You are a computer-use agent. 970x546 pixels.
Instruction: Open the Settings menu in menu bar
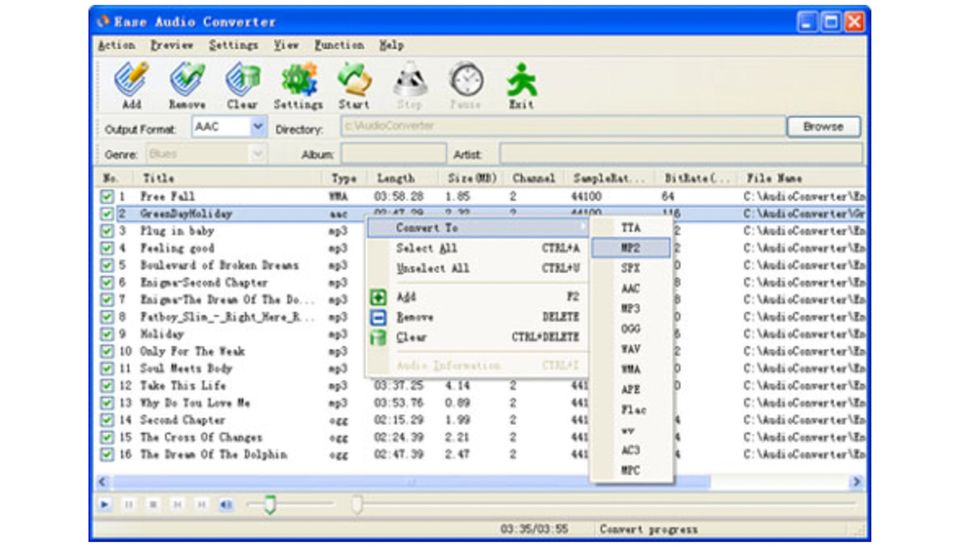pos(233,45)
